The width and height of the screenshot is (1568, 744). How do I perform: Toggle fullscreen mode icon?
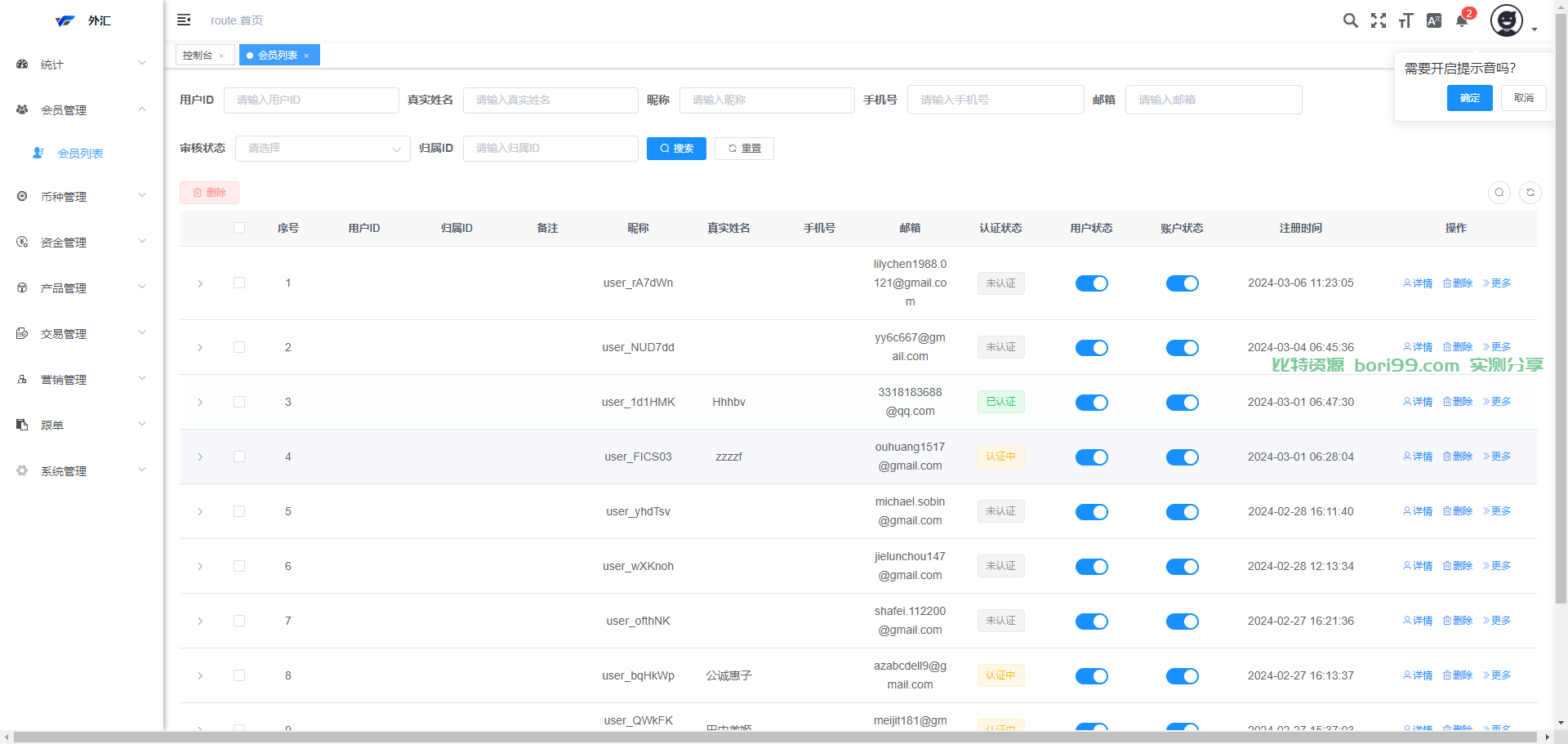[1379, 20]
